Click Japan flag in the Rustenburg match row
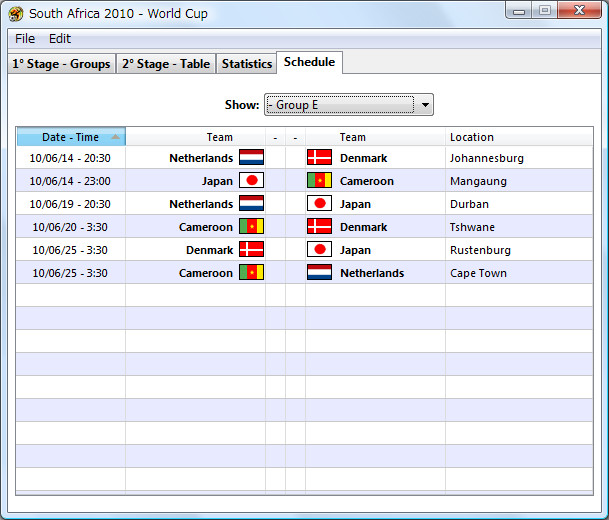The image size is (609, 520). [x=319, y=249]
